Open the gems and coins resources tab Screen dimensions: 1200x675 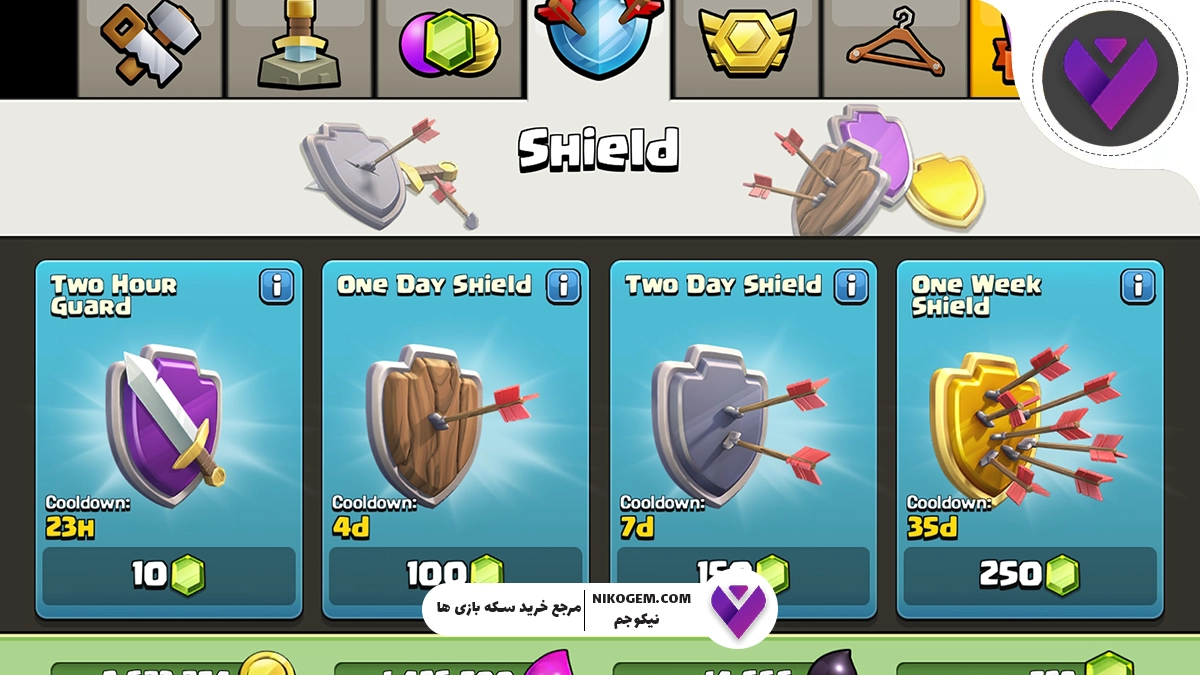pos(449,47)
